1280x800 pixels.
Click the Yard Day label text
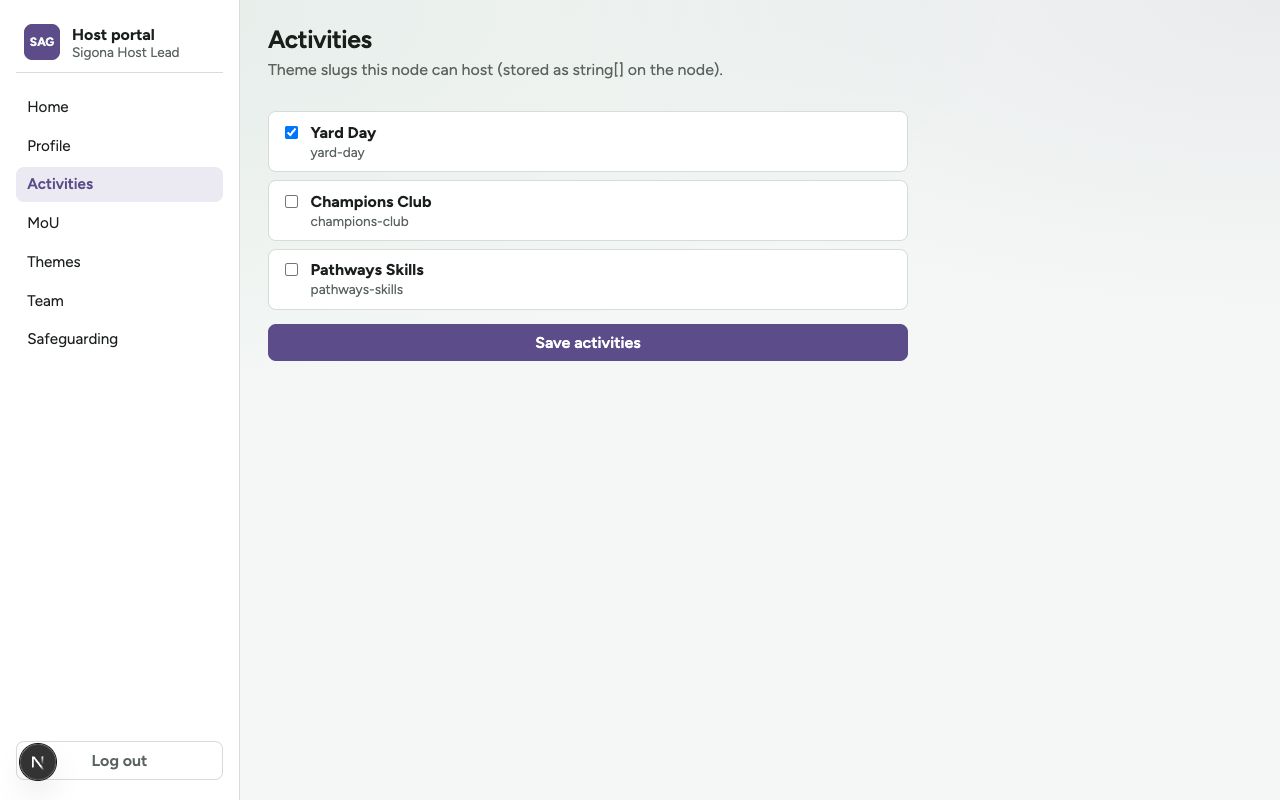[x=343, y=132]
